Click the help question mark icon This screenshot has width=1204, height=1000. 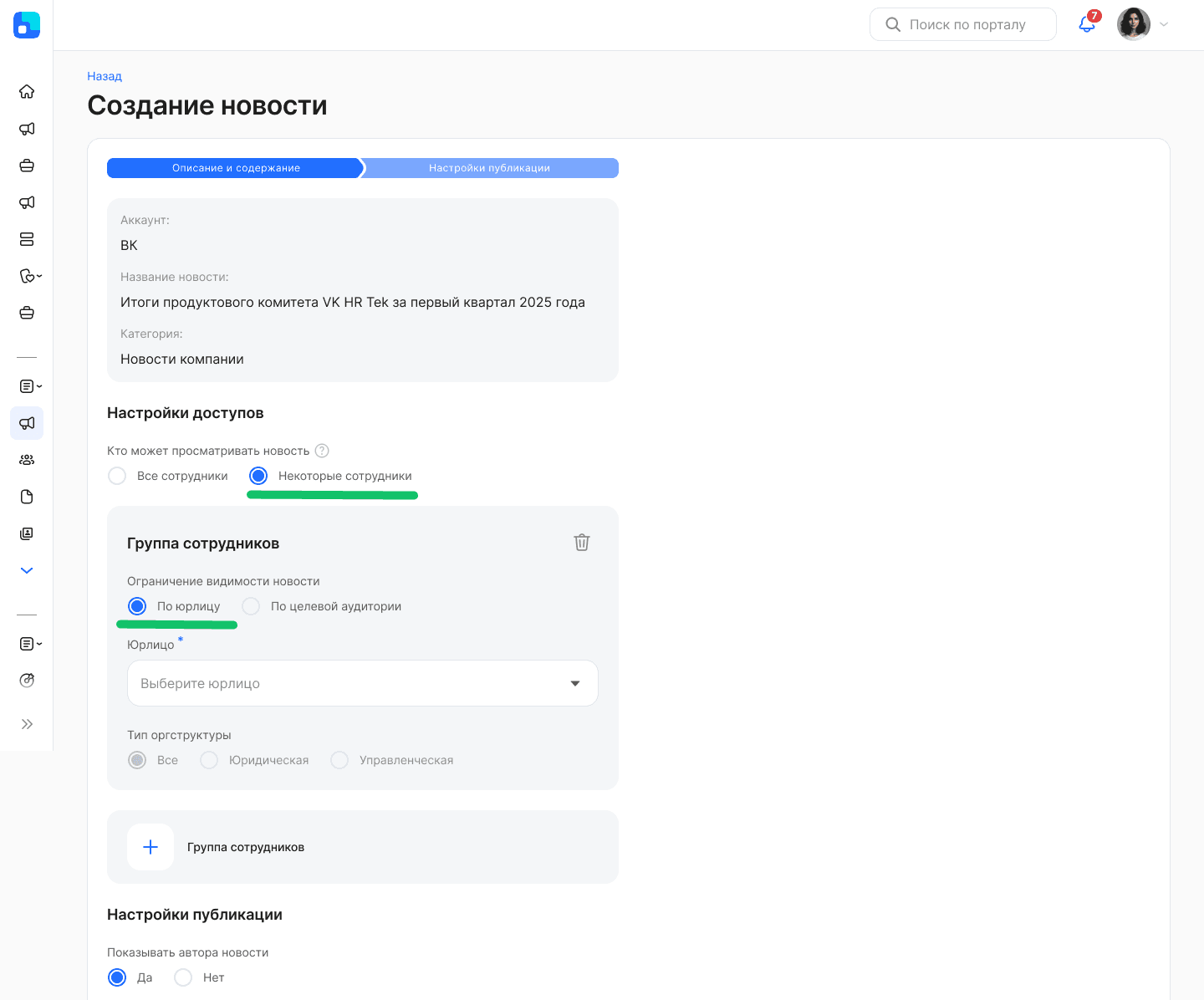point(322,451)
